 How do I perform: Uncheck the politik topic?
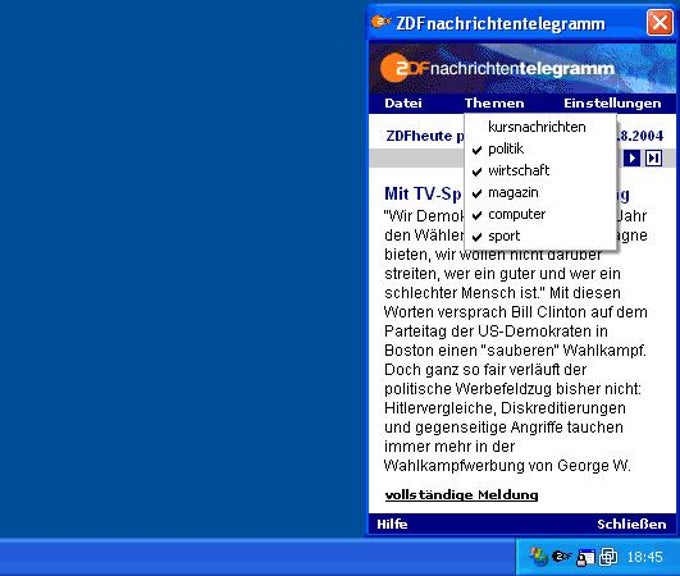(540, 149)
